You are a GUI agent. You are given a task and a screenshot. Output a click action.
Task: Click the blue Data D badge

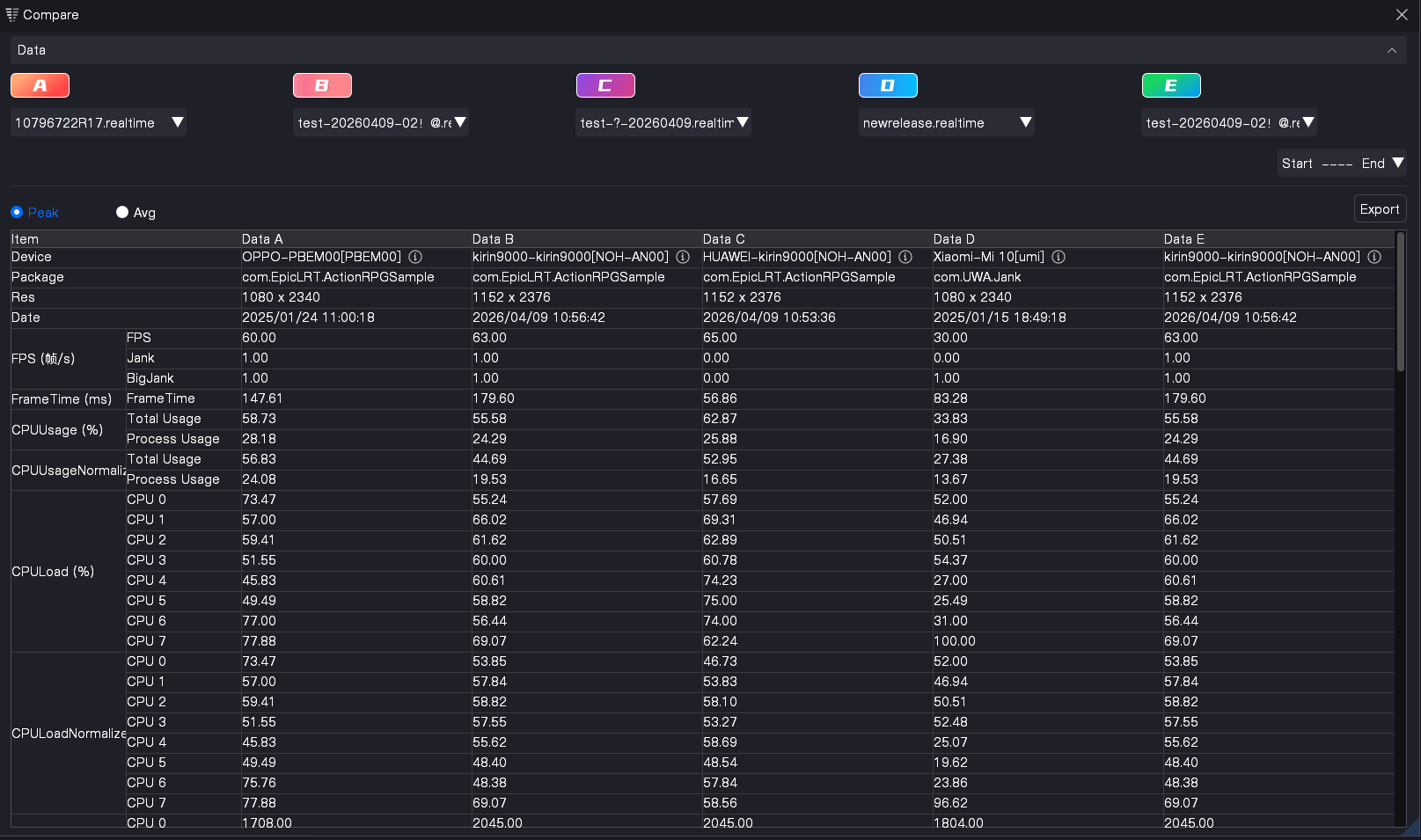tap(888, 85)
